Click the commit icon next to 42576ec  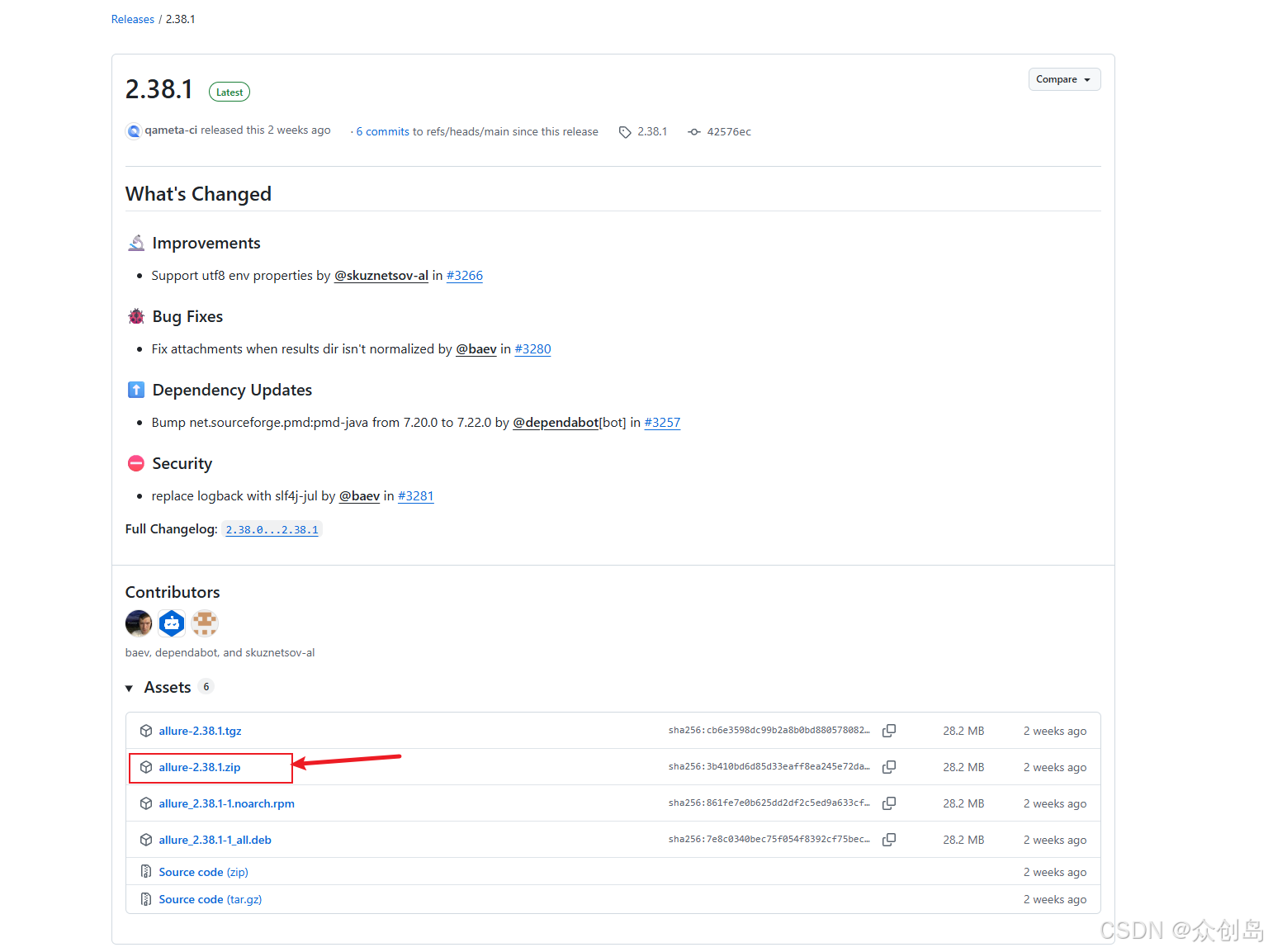tap(694, 132)
